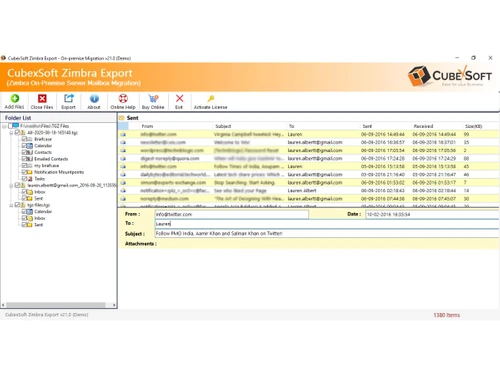Select email with subject 'Stop Searching. Start Asking.'
This screenshot has width=500, height=375.
point(308,183)
